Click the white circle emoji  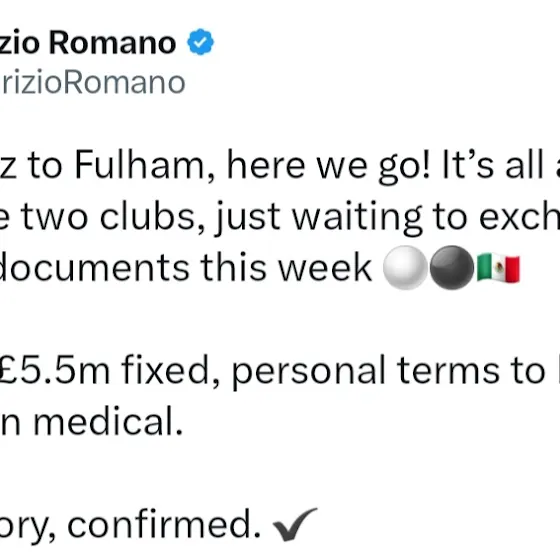tap(405, 268)
